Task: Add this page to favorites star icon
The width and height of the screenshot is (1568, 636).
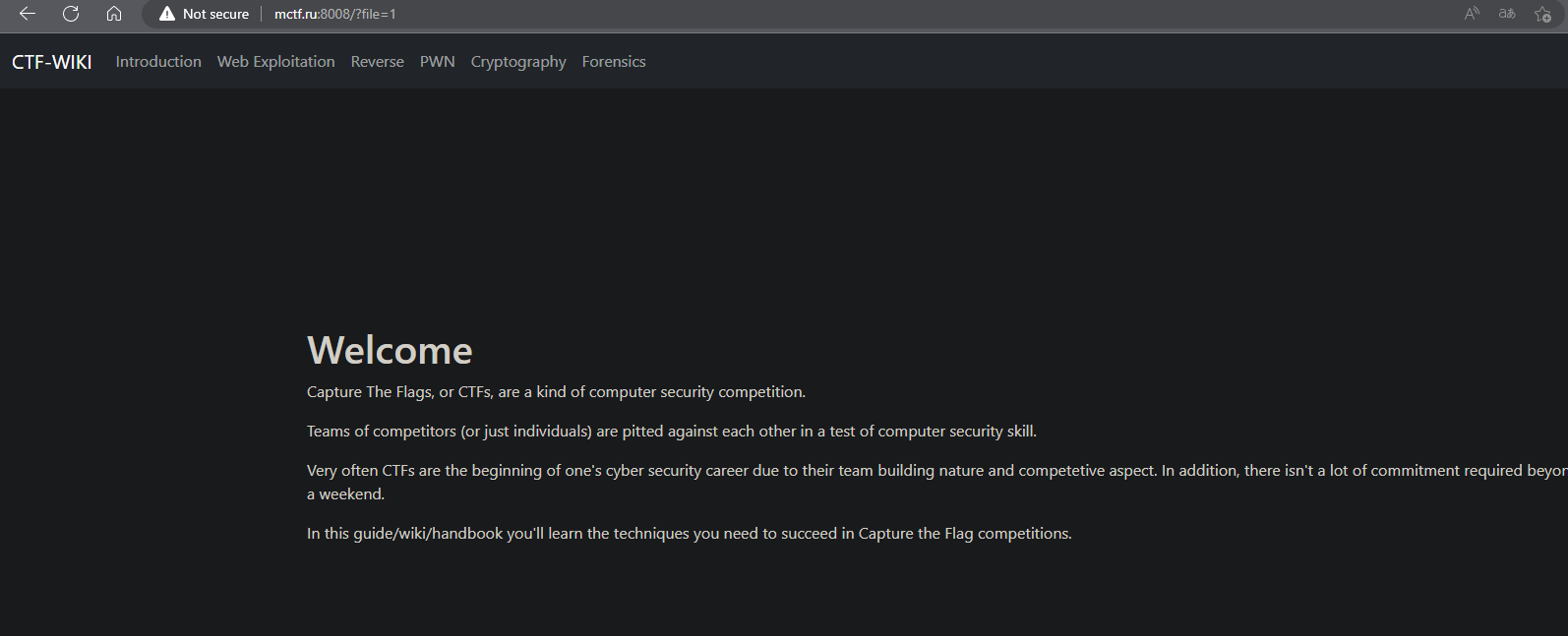Action: click(x=1542, y=14)
